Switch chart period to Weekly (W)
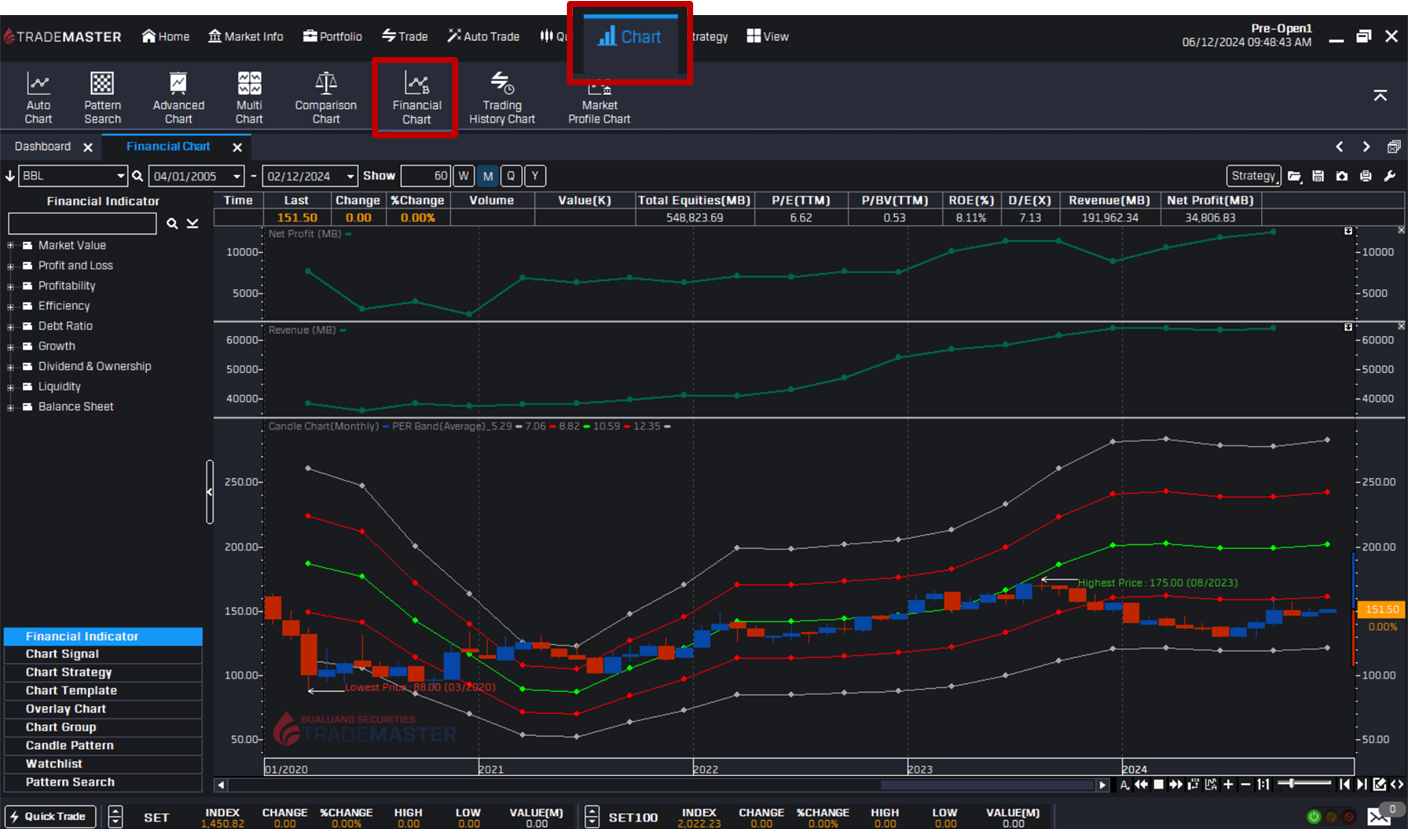 point(463,176)
